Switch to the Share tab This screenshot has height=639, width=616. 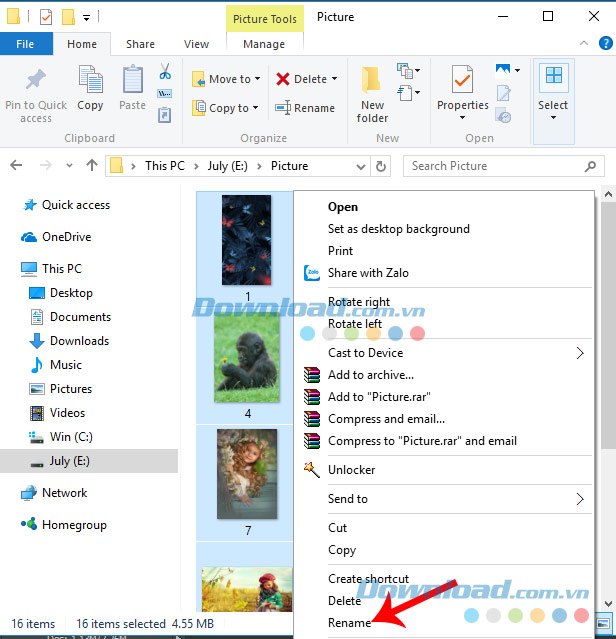click(x=140, y=44)
